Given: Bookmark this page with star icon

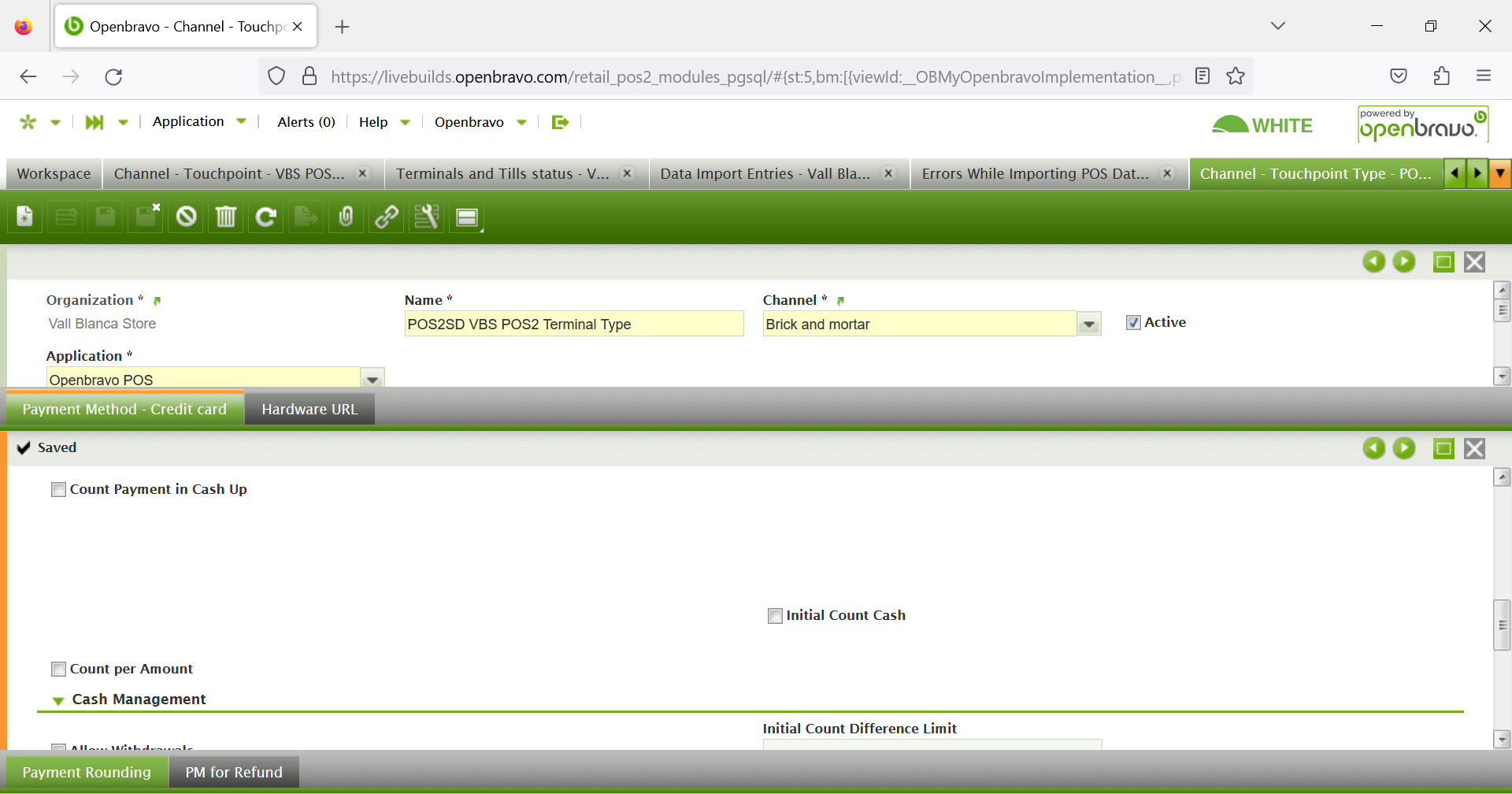Looking at the screenshot, I should pos(1236,76).
